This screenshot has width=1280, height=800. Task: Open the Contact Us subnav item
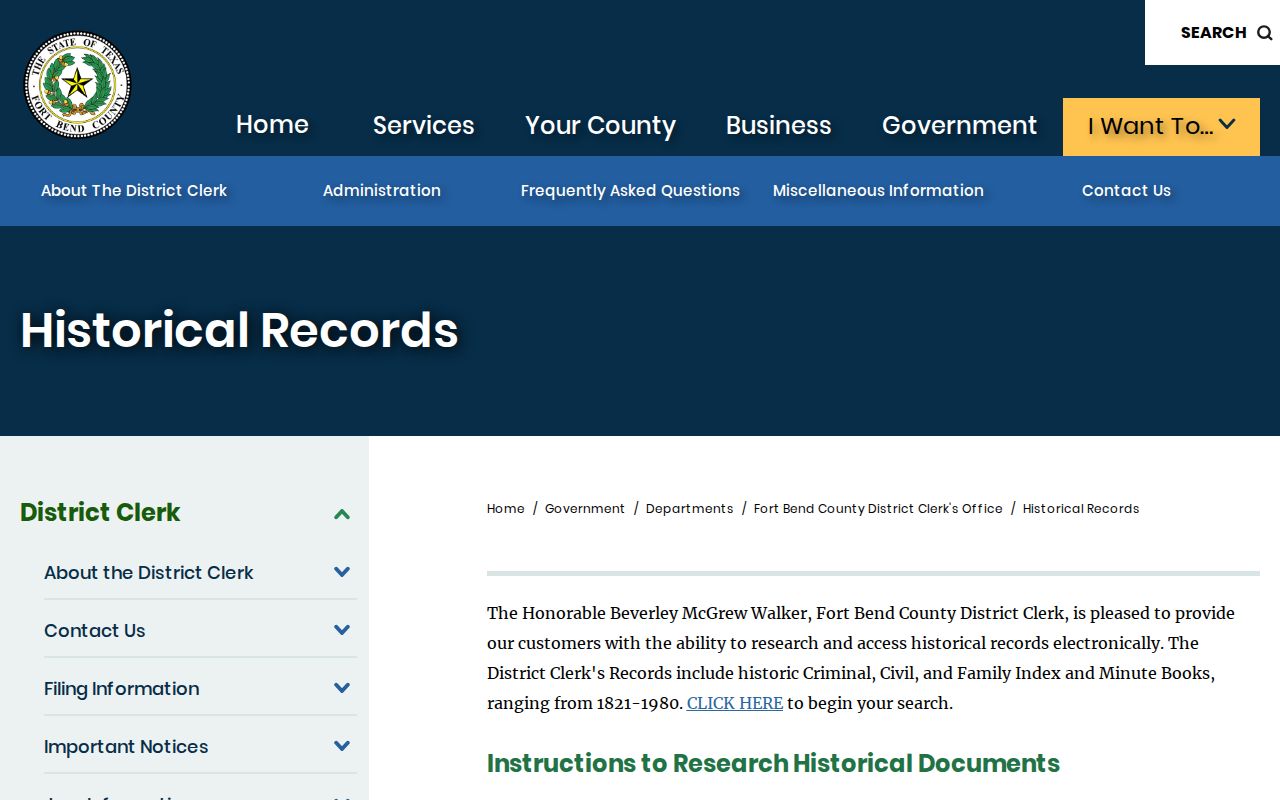1126,190
